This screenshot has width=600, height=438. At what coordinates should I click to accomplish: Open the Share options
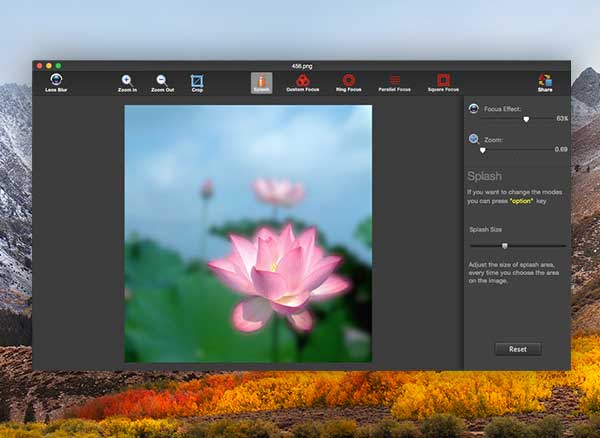545,83
